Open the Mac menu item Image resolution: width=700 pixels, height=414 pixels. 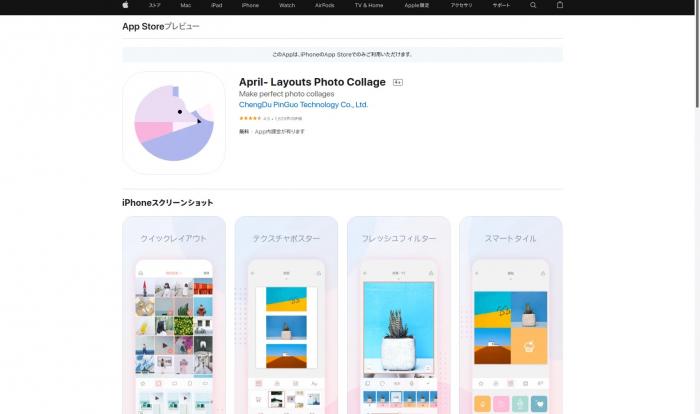[185, 5]
